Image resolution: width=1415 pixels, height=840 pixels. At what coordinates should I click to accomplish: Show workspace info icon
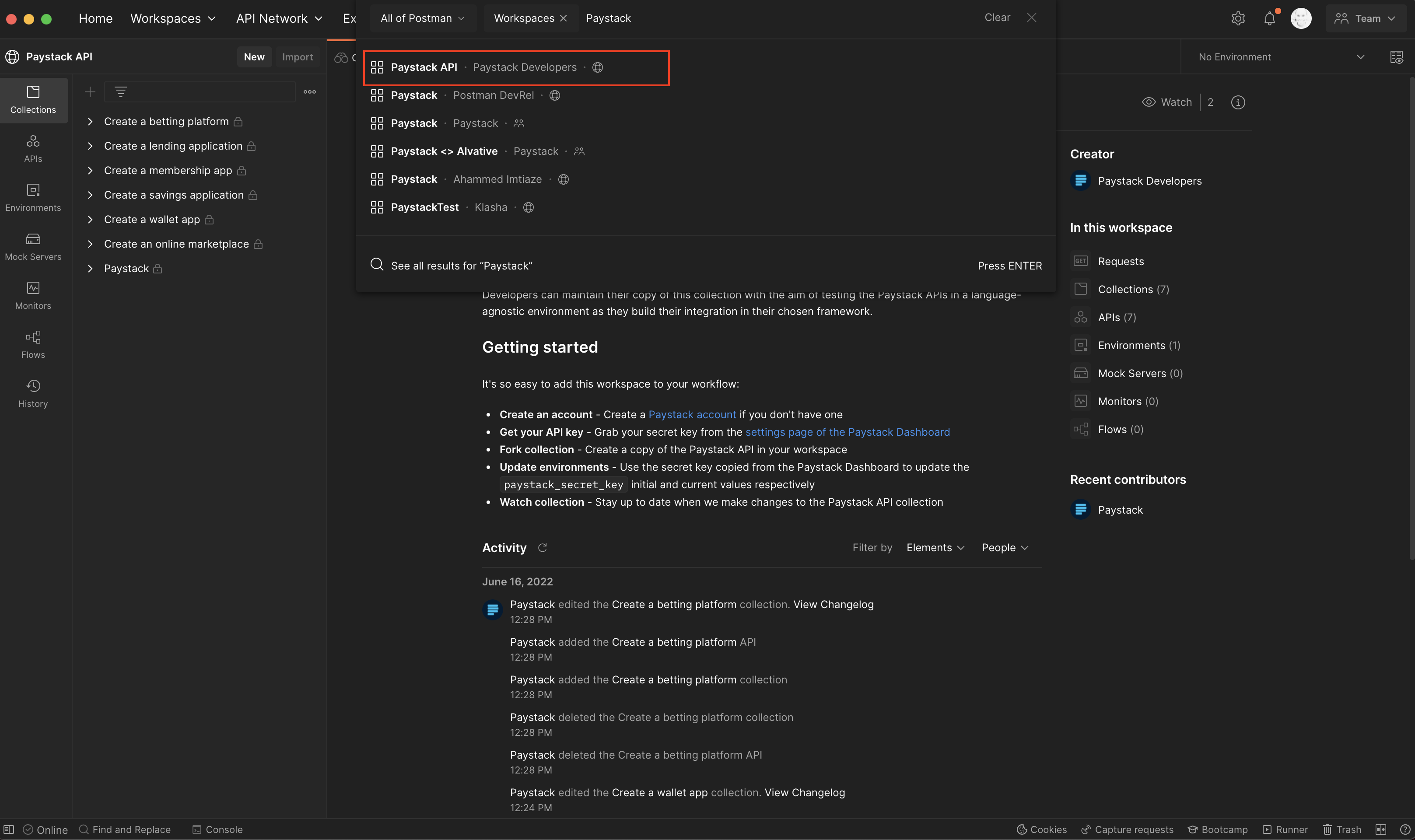coord(1238,102)
